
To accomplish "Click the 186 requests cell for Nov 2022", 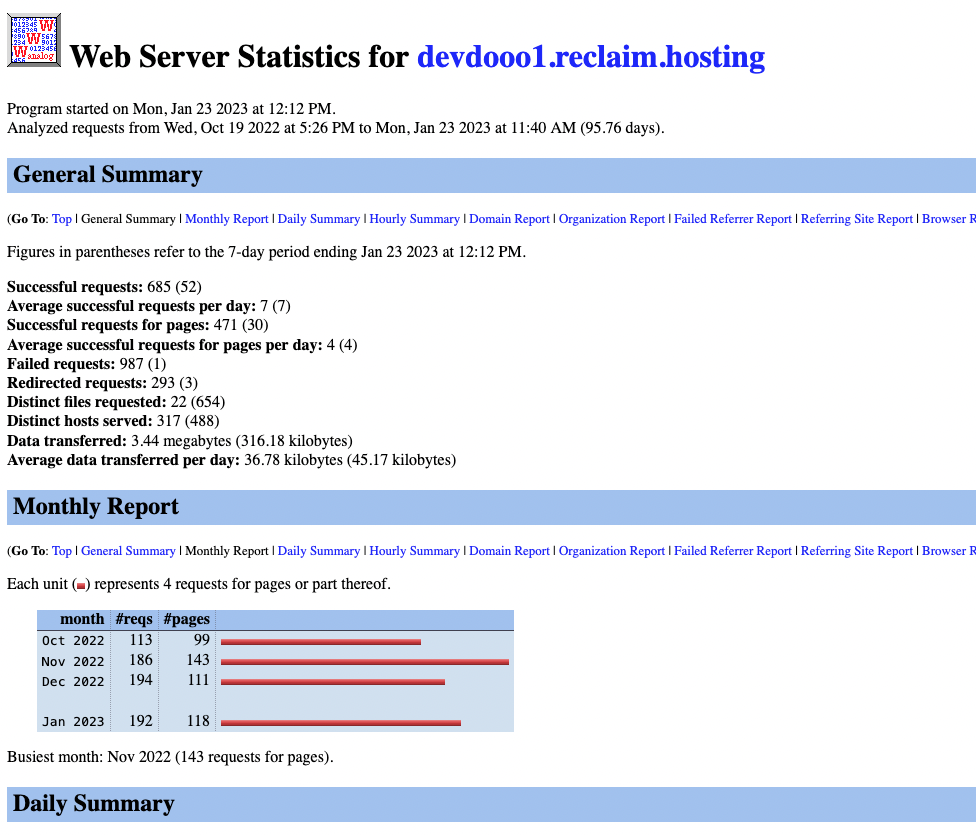I will [x=141, y=660].
